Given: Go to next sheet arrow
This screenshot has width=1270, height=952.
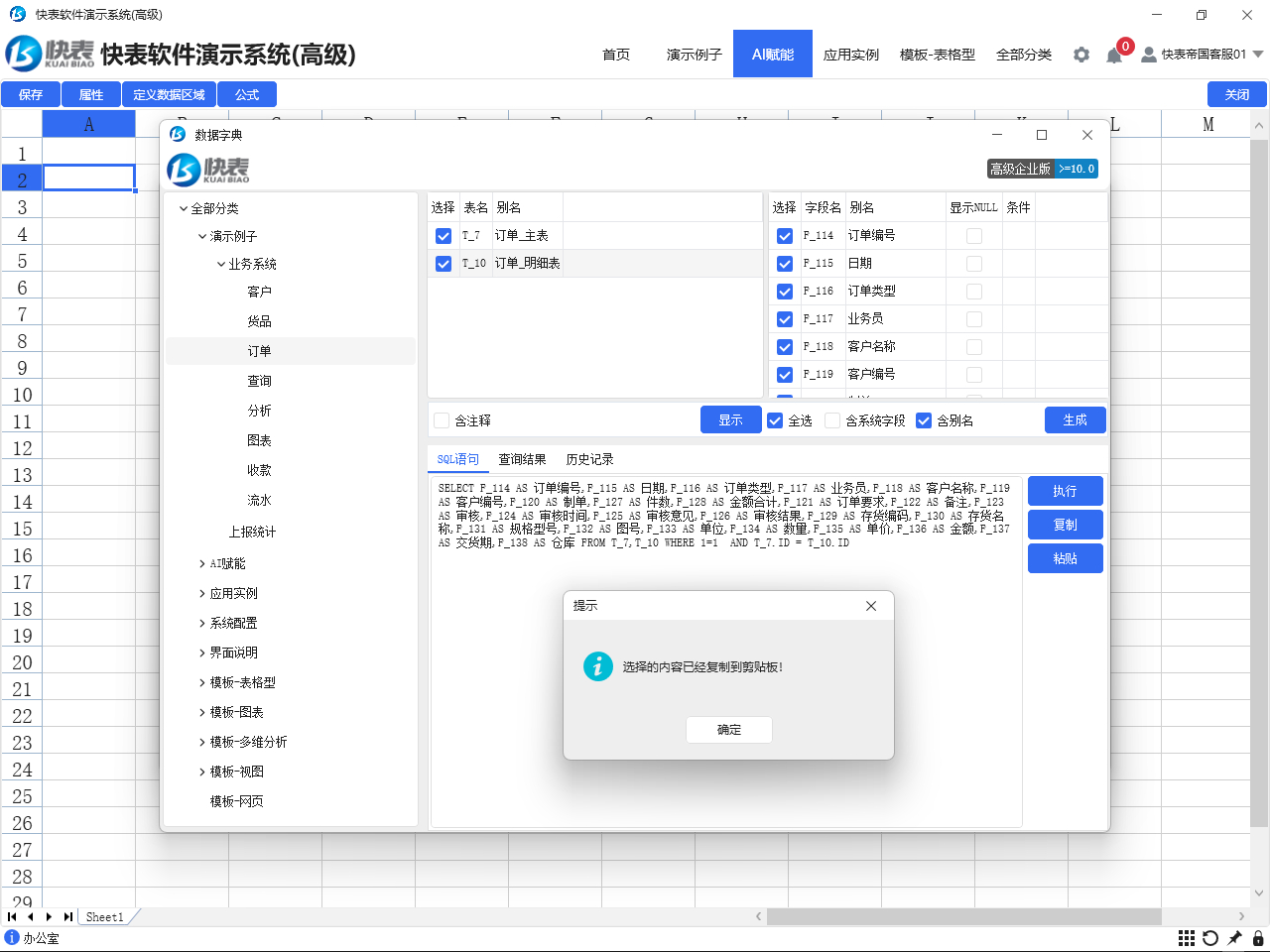Looking at the screenshot, I should coord(49,916).
